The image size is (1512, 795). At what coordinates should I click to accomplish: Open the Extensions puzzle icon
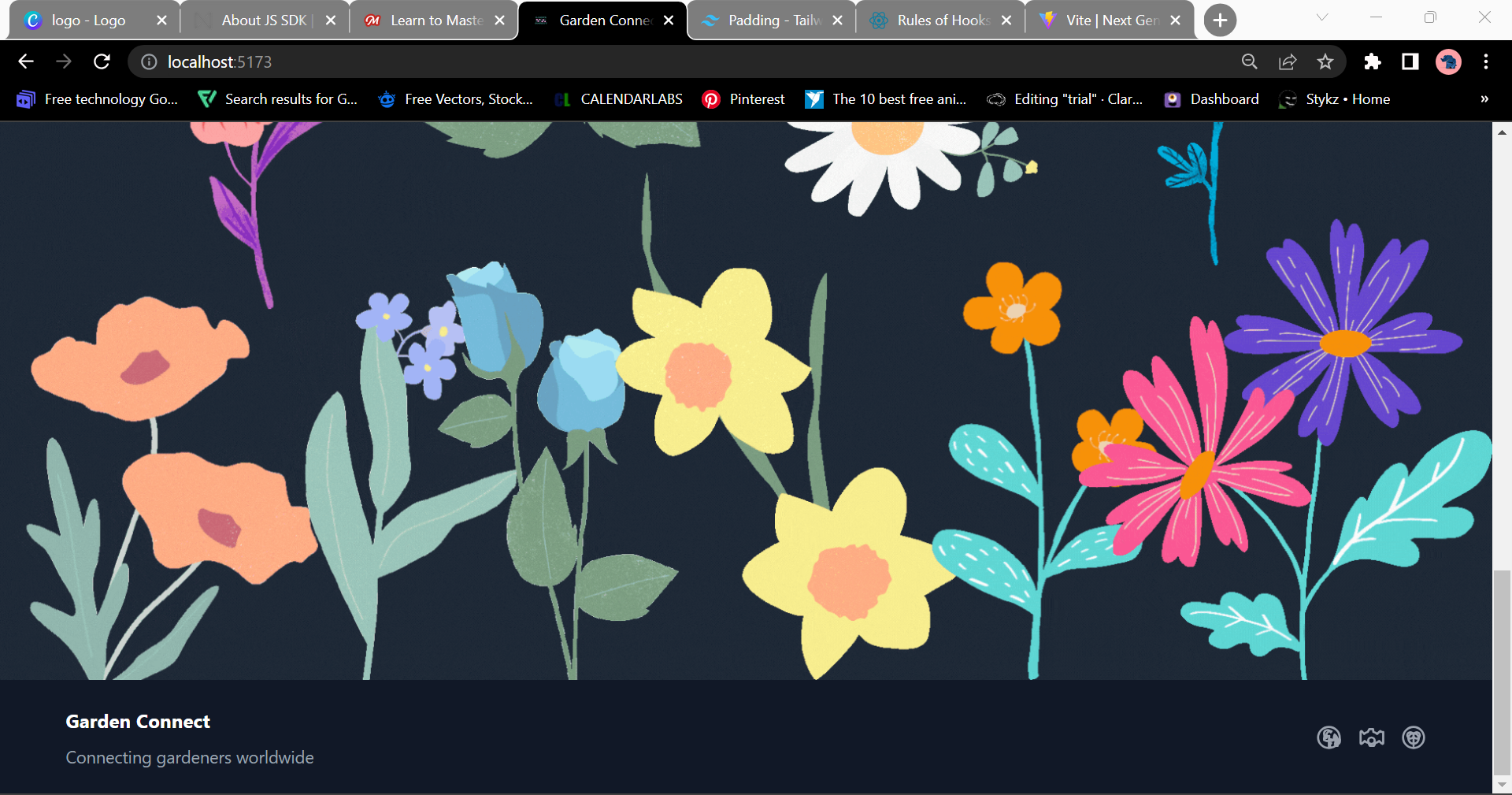coord(1373,61)
